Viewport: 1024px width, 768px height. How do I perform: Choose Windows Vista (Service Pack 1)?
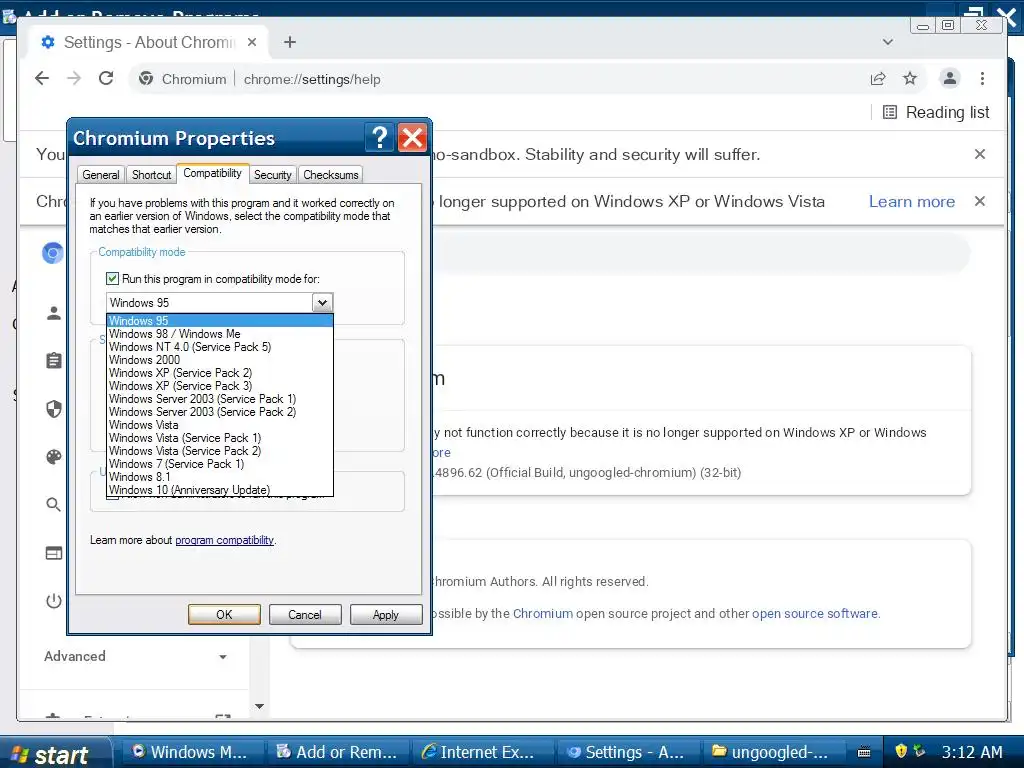point(219,438)
